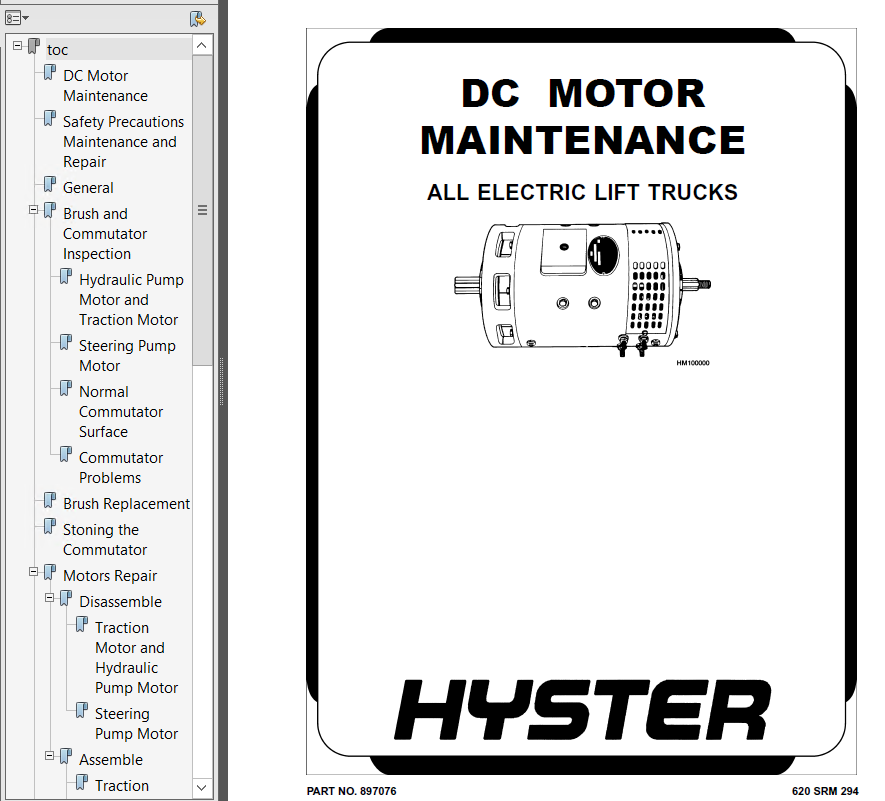Click the find current bookmark icon
885x801 pixels.
[x=198, y=19]
